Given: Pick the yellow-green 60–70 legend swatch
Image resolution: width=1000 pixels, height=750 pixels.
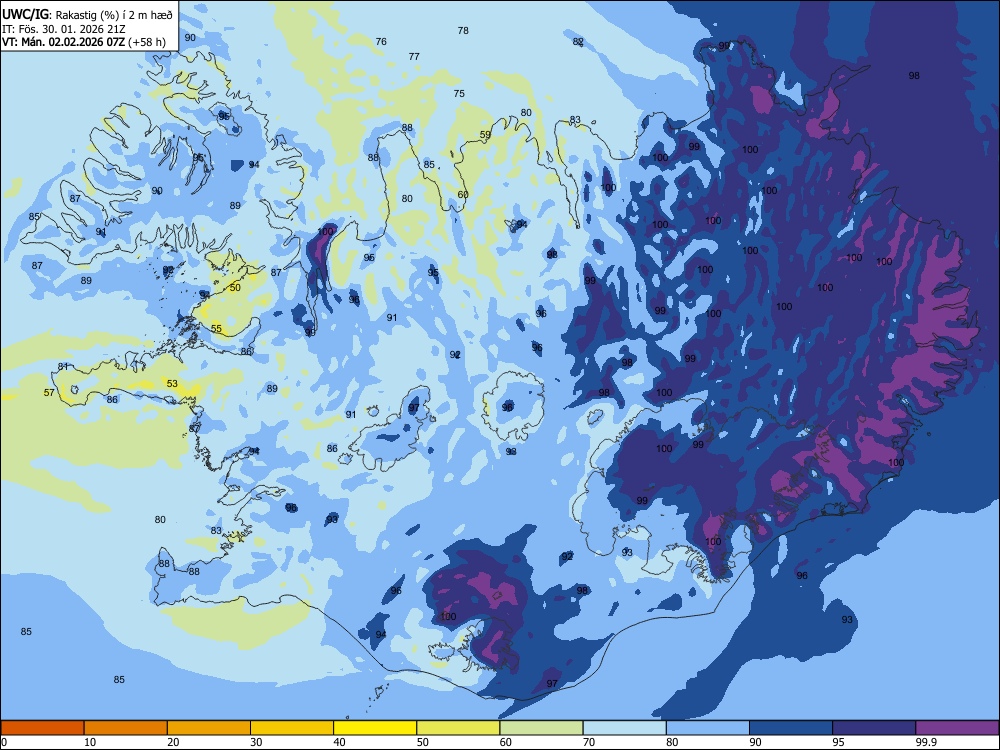Looking at the screenshot, I should [x=541, y=728].
